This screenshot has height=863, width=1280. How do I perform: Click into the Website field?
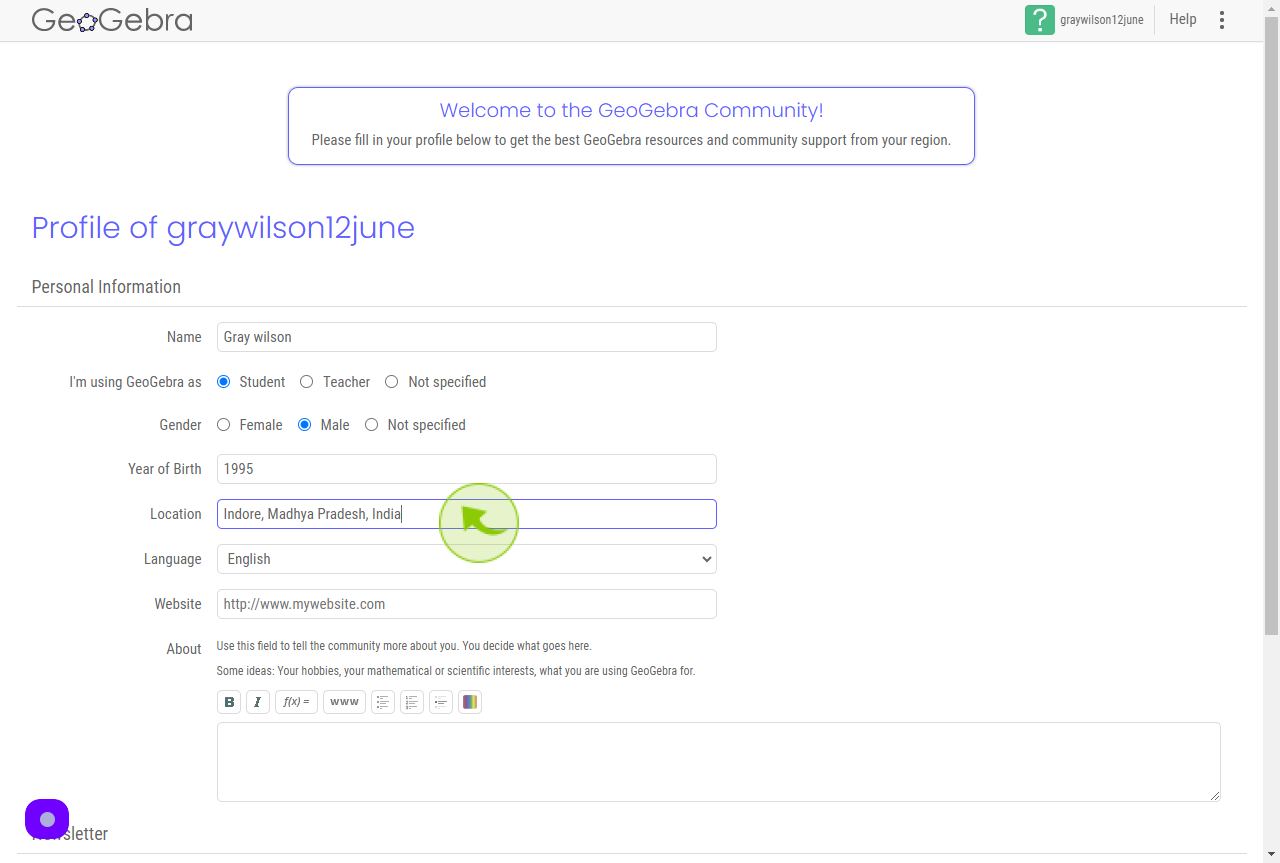[x=467, y=604]
